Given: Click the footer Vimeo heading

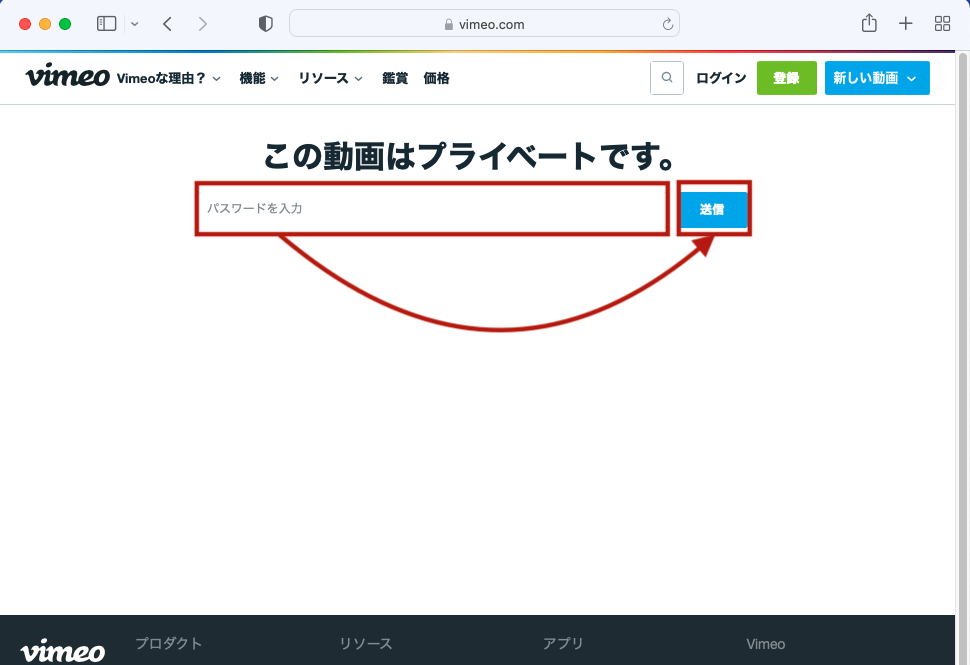Looking at the screenshot, I should click(x=766, y=644).
